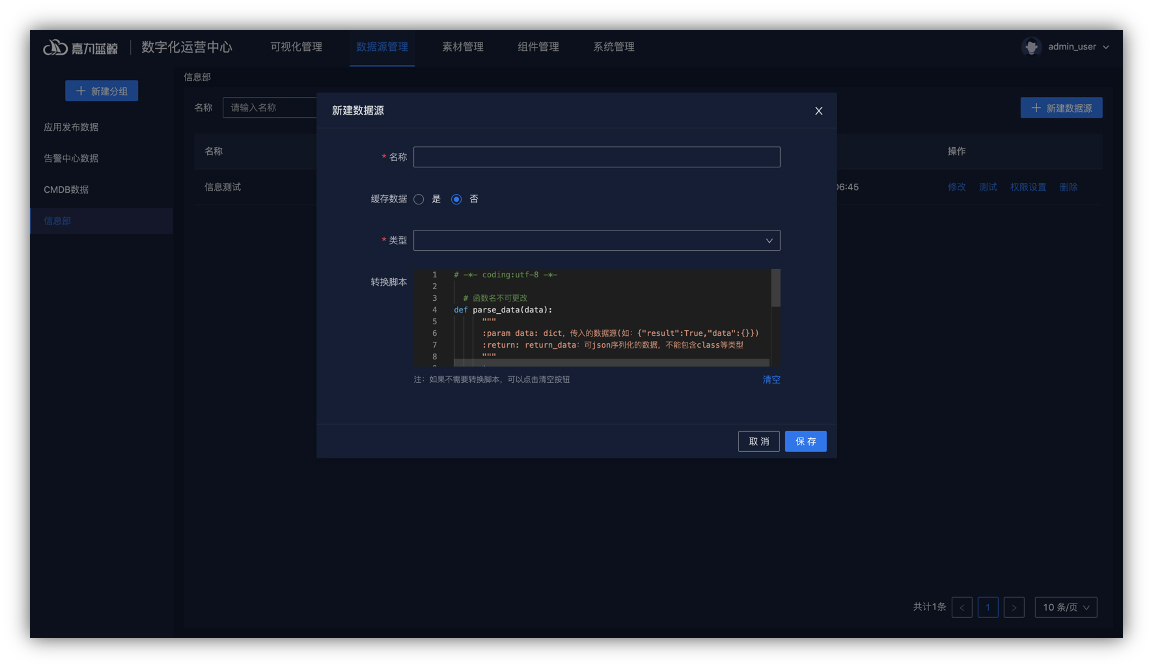Go to next page arrow
Viewport: 1154px width, 668px height.
(x=1014, y=608)
